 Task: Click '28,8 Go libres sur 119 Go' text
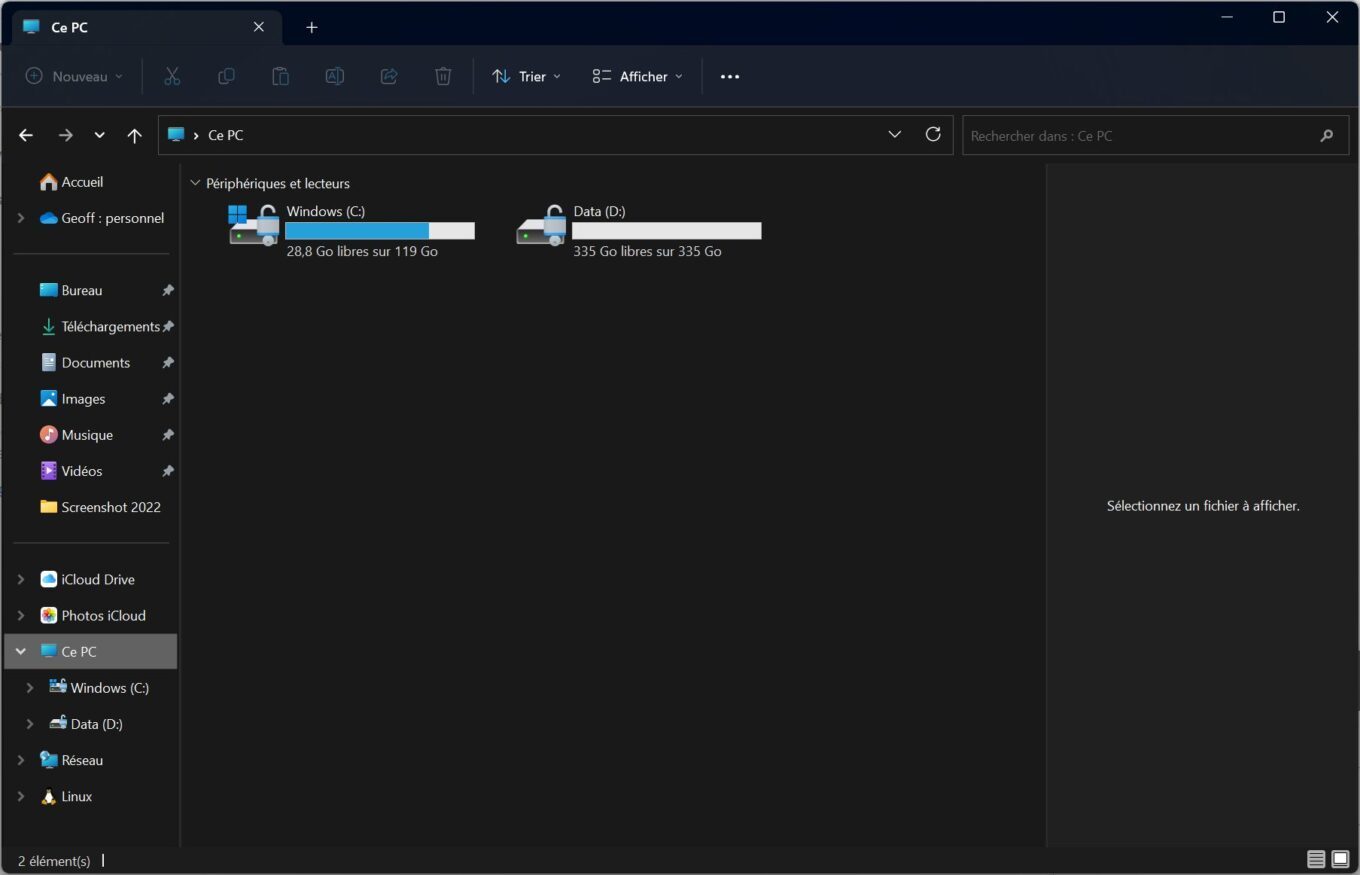(362, 251)
